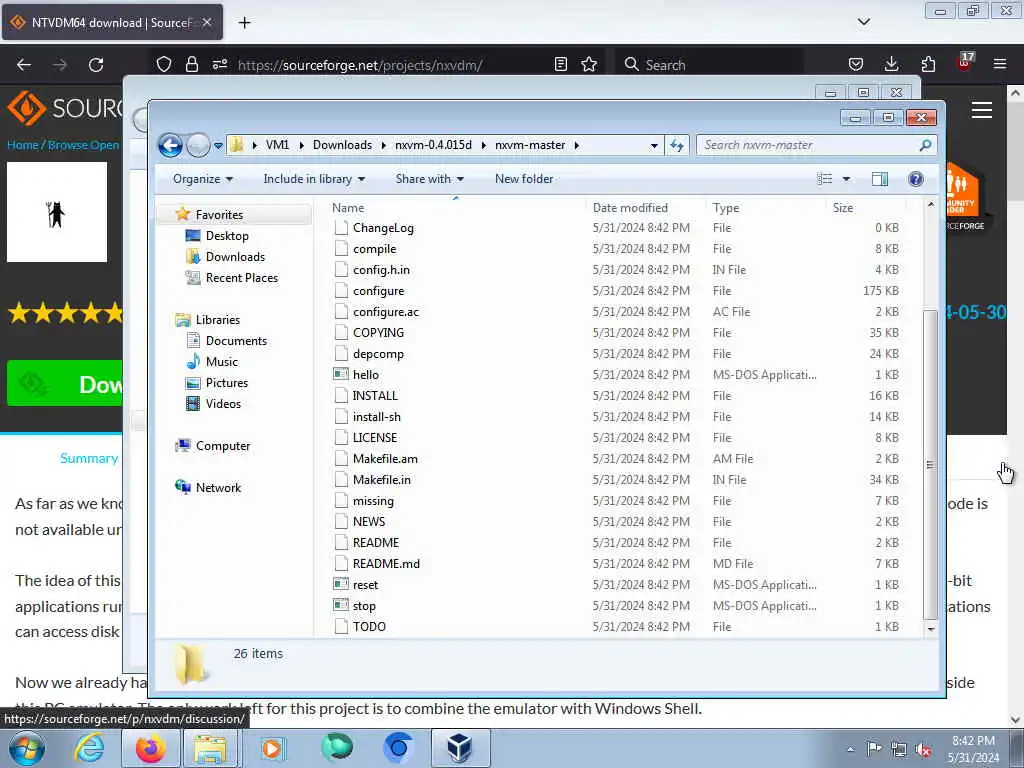Change view icon in Explorer toolbar
1024x768 pixels.
click(x=825, y=179)
